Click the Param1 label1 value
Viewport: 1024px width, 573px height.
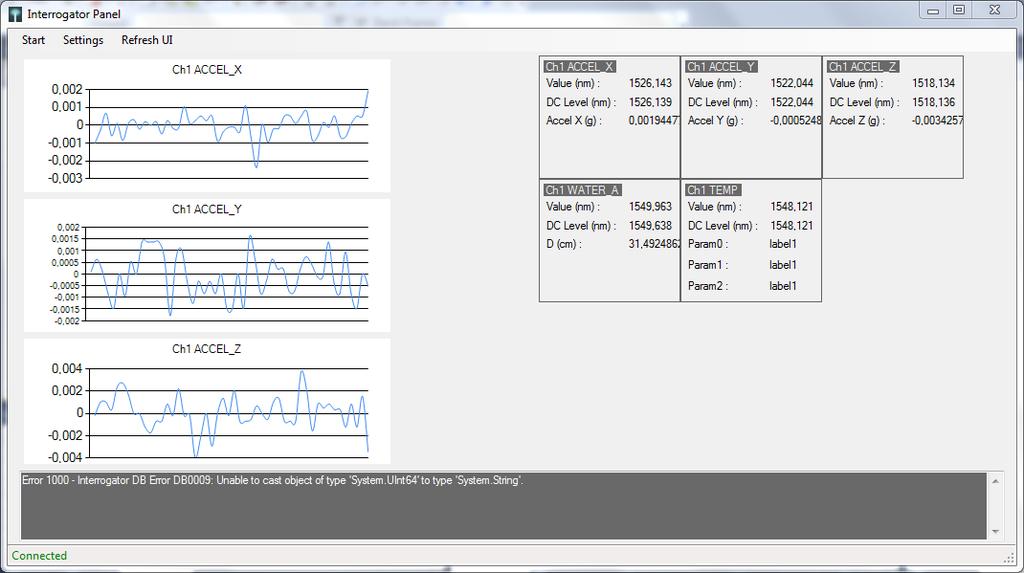783,265
